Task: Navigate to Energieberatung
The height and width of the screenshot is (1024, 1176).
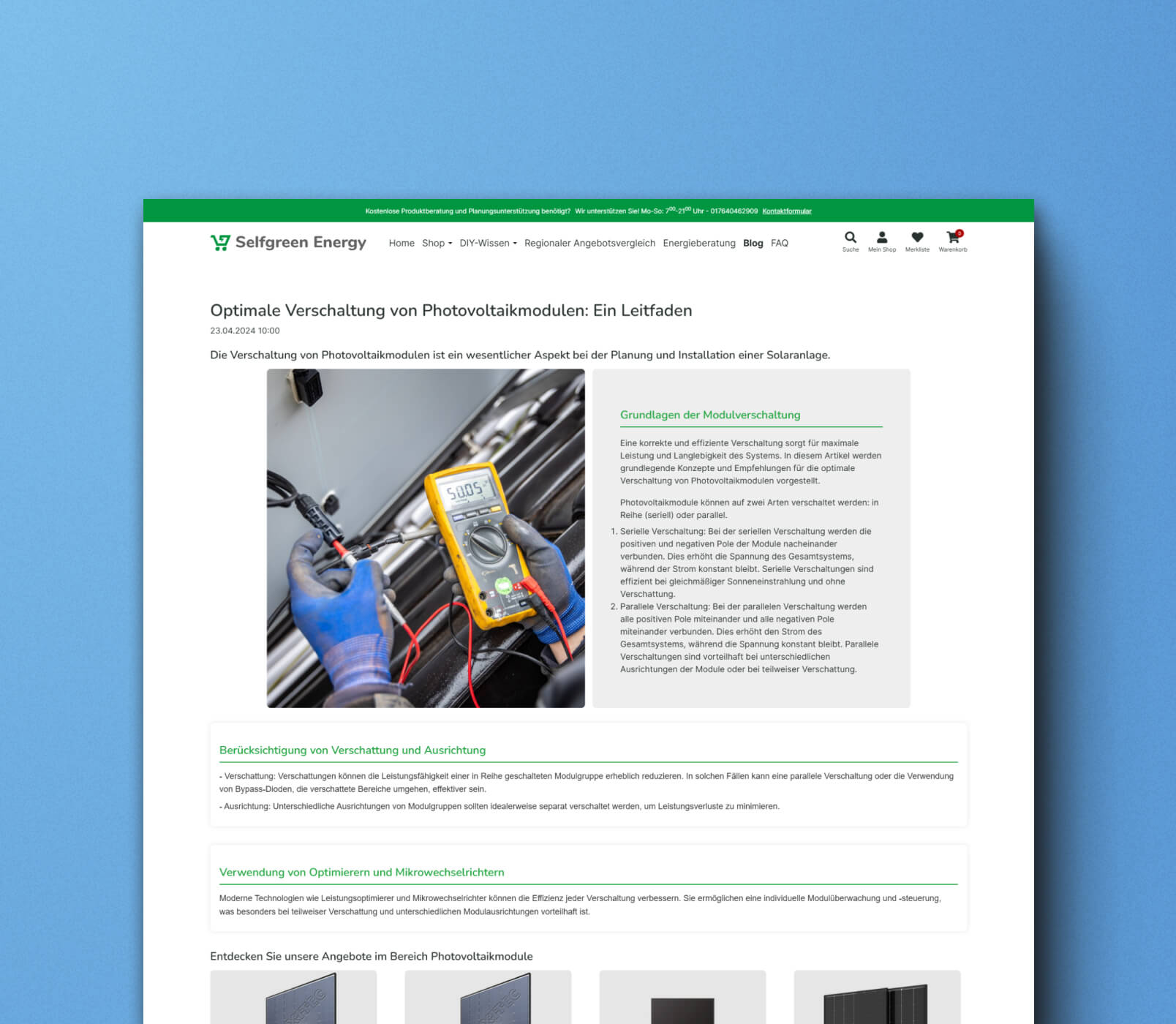Action: [x=698, y=244]
